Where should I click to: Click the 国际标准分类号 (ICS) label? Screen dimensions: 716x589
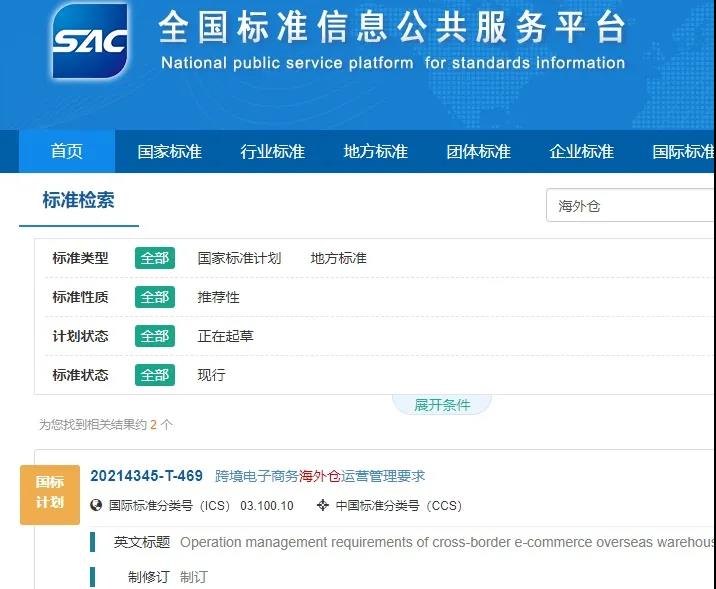[x=169, y=506]
